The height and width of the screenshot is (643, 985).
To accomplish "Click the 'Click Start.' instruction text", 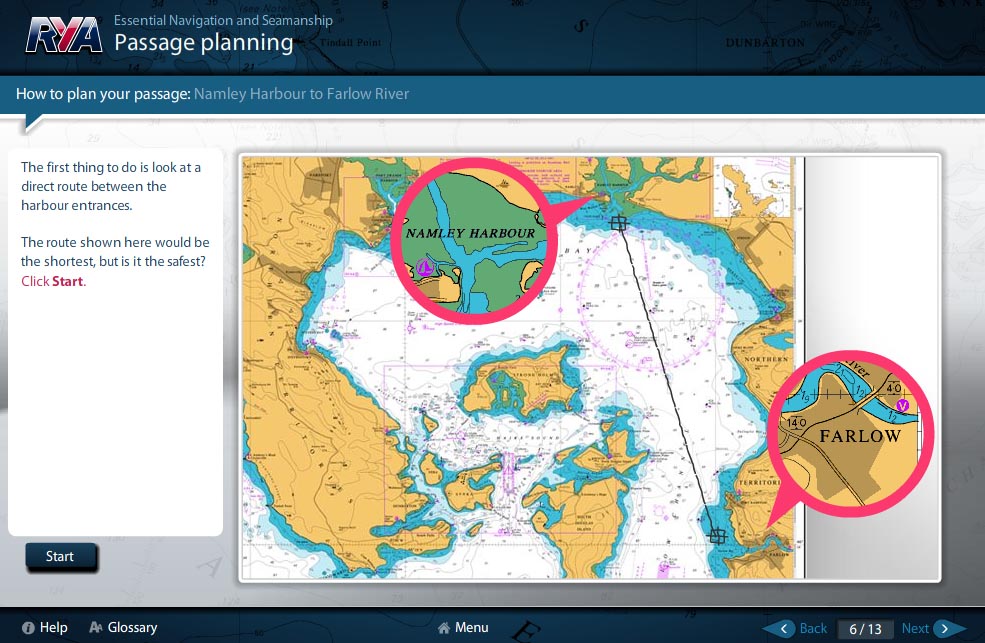I will click(53, 281).
